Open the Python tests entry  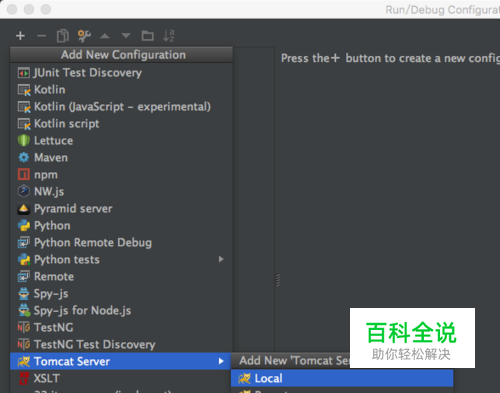[121, 260]
